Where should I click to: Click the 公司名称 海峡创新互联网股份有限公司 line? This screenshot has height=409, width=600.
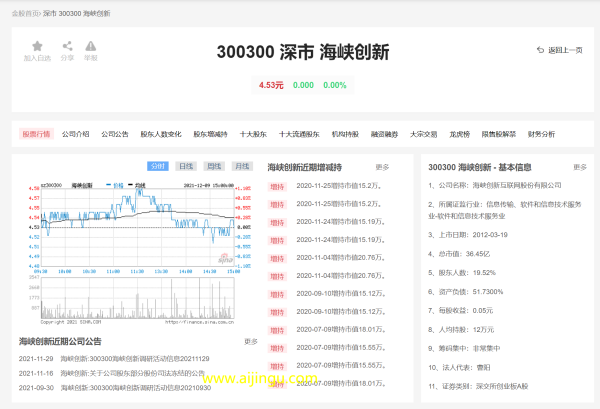pos(494,185)
